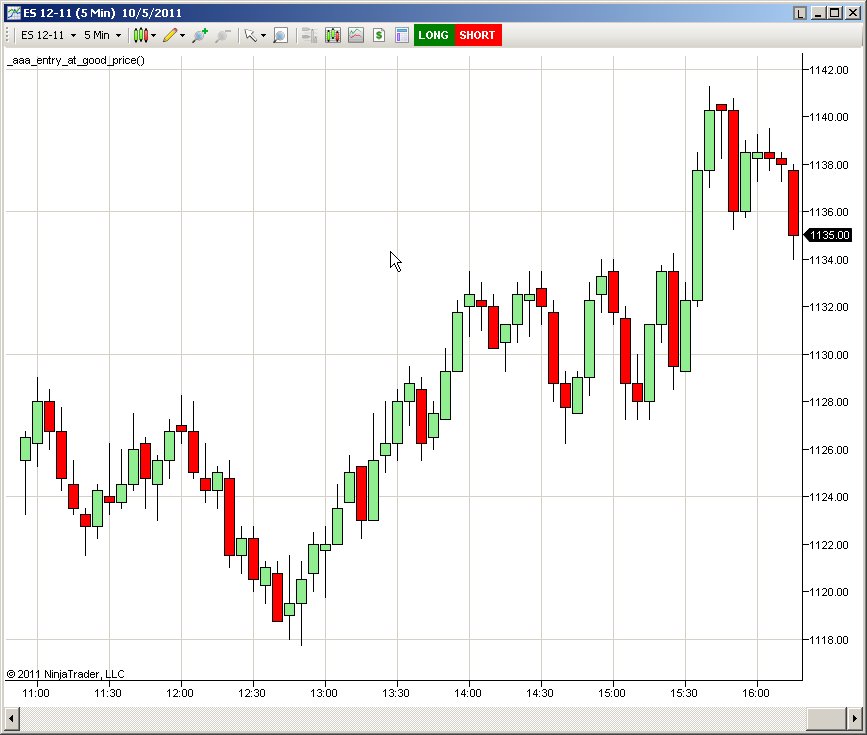The height and width of the screenshot is (735, 867).
Task: Click the 1130.00 price axis label
Action: point(828,355)
